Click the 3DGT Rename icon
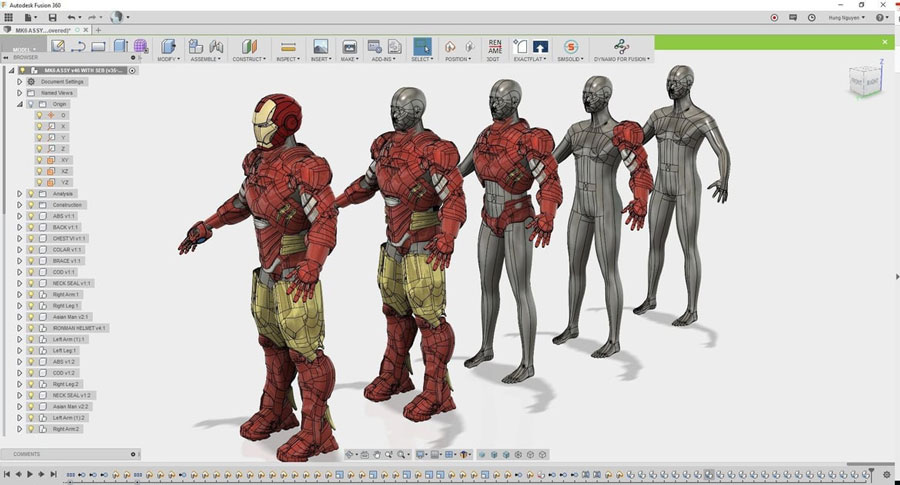The height and width of the screenshot is (485, 900). (494, 46)
